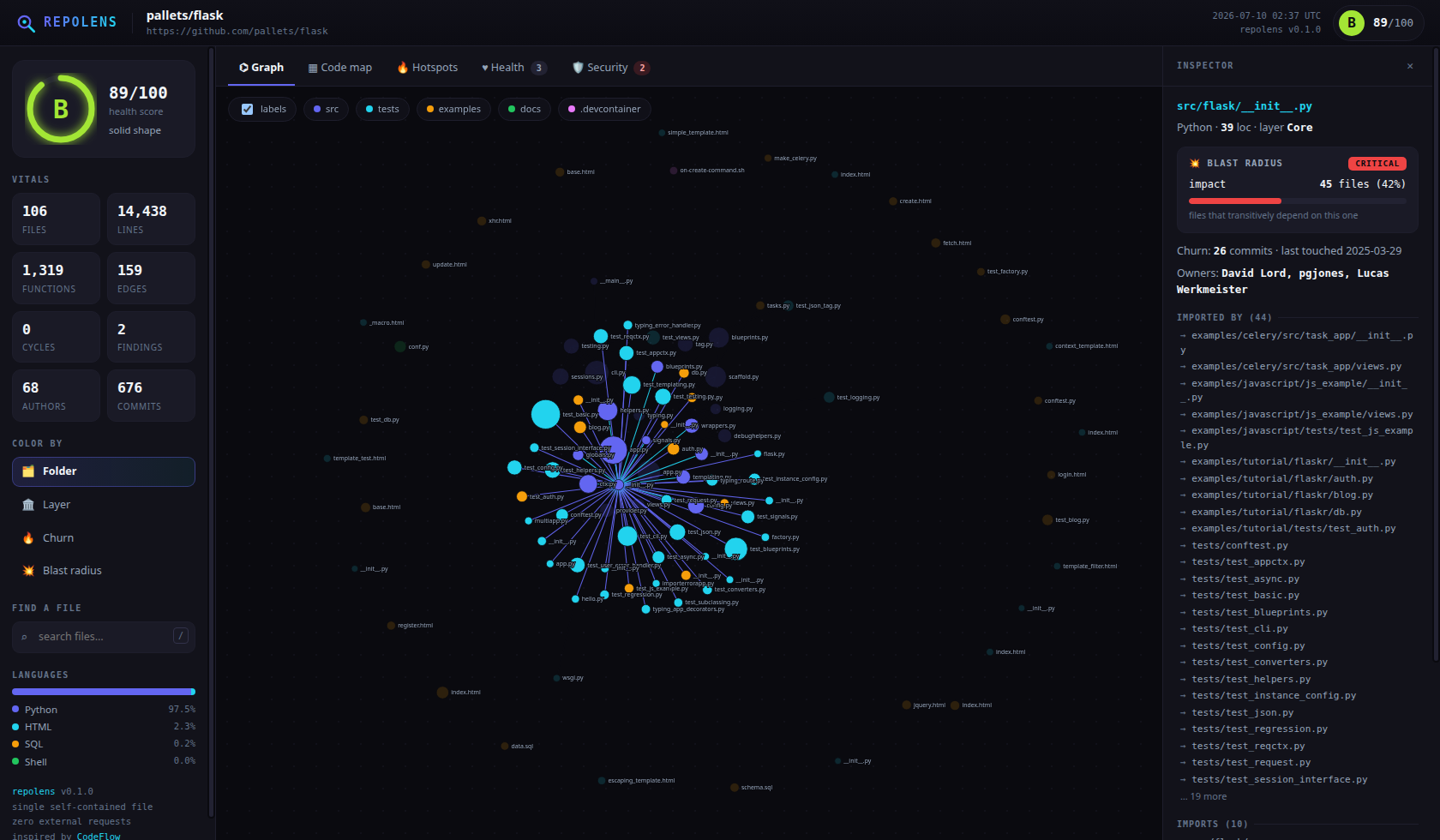Viewport: 1440px width, 840px height.
Task: Focus the search files input
Action: point(104,637)
